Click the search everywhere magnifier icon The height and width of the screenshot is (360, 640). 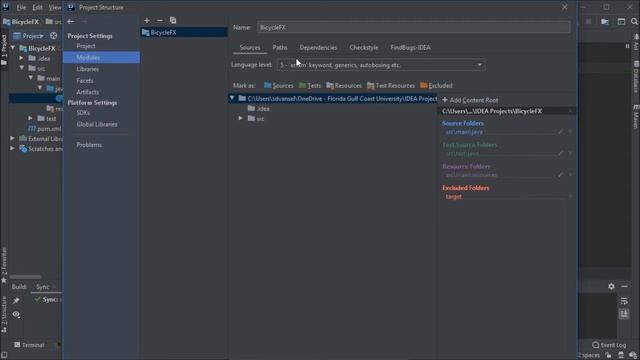[634, 22]
